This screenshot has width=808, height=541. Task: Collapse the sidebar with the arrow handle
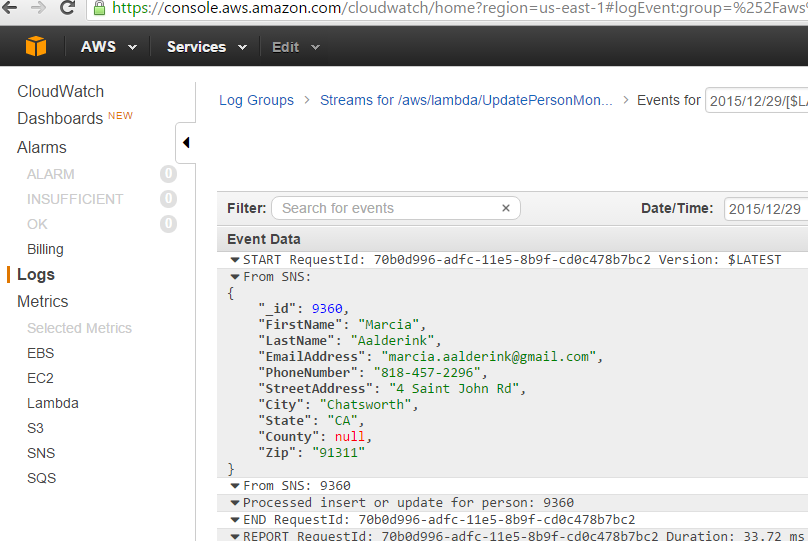186,143
